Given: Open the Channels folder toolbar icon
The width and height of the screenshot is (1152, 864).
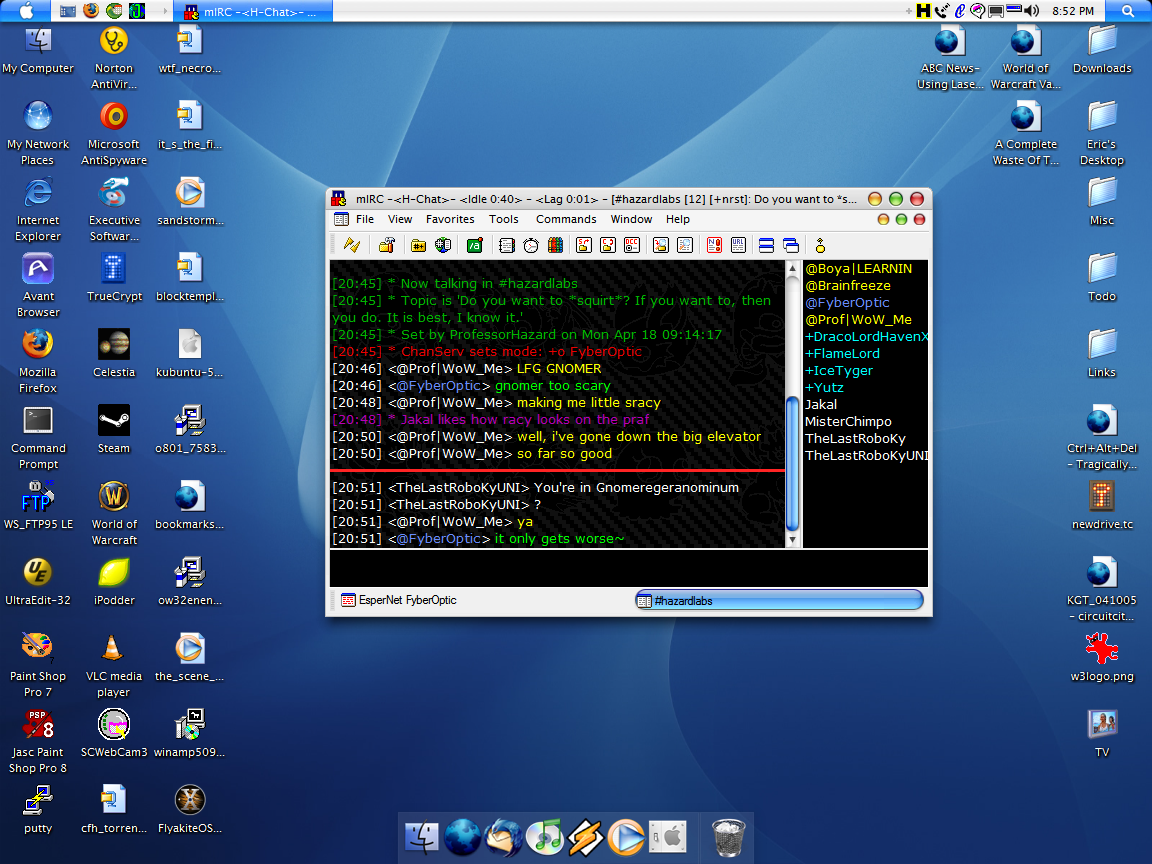Looking at the screenshot, I should [x=418, y=245].
